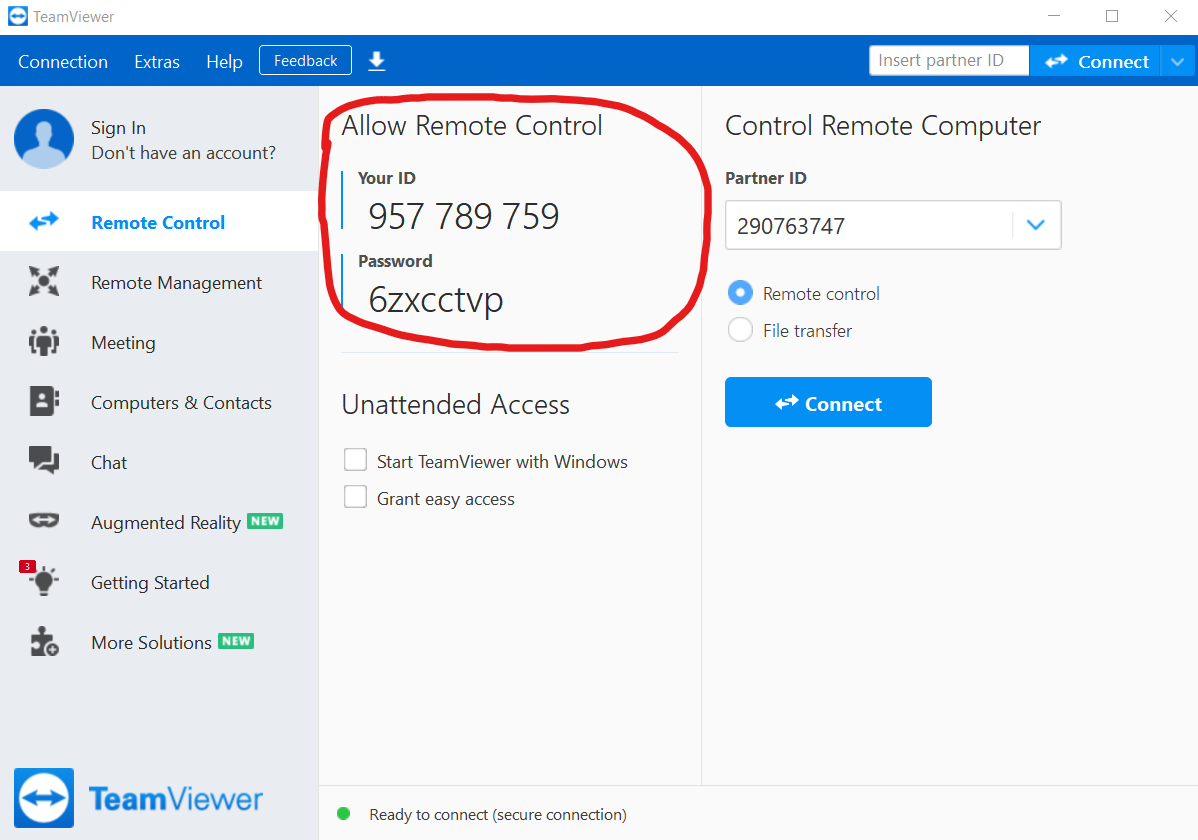This screenshot has height=840, width=1198.
Task: Select the Remote control radio option
Action: [740, 293]
